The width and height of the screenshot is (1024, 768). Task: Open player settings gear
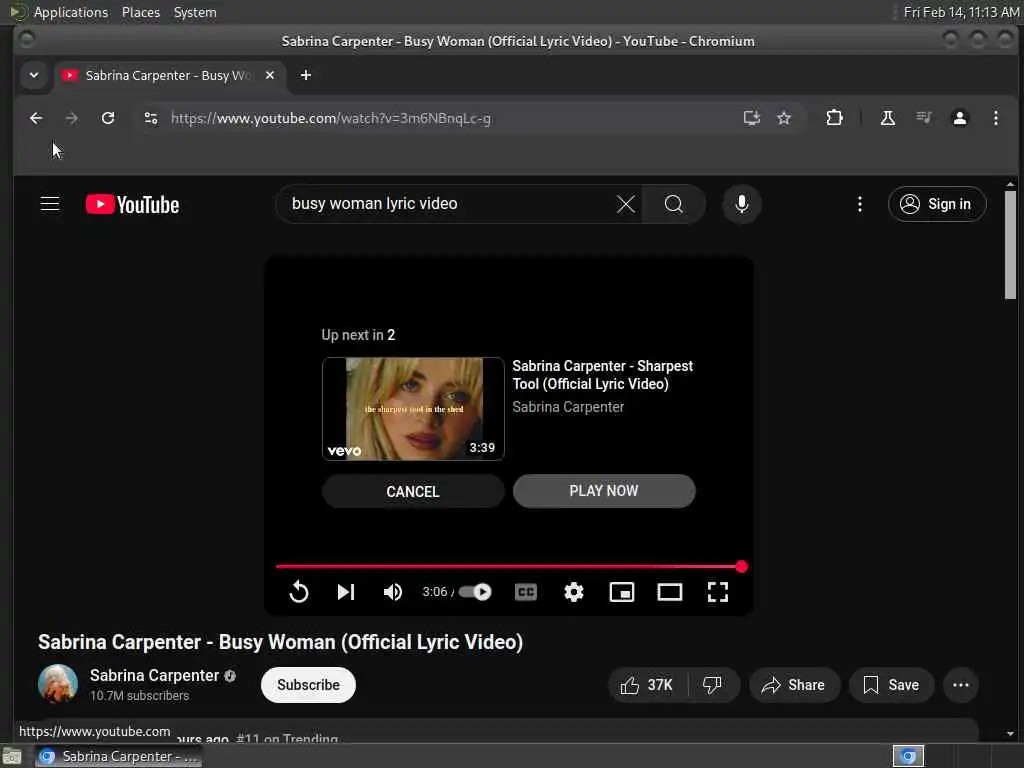pyautogui.click(x=573, y=592)
